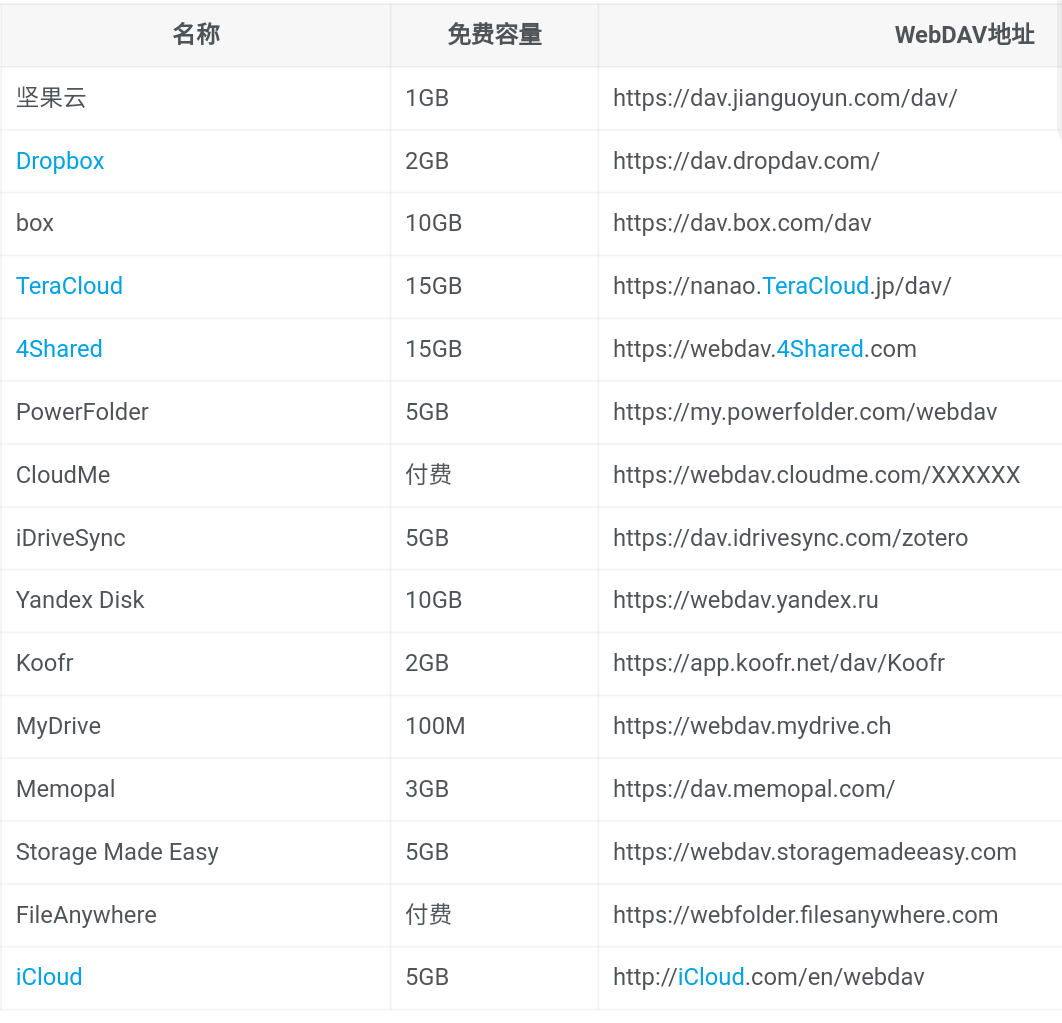Click iCloud link inside the WebDAV URL

tap(710, 977)
